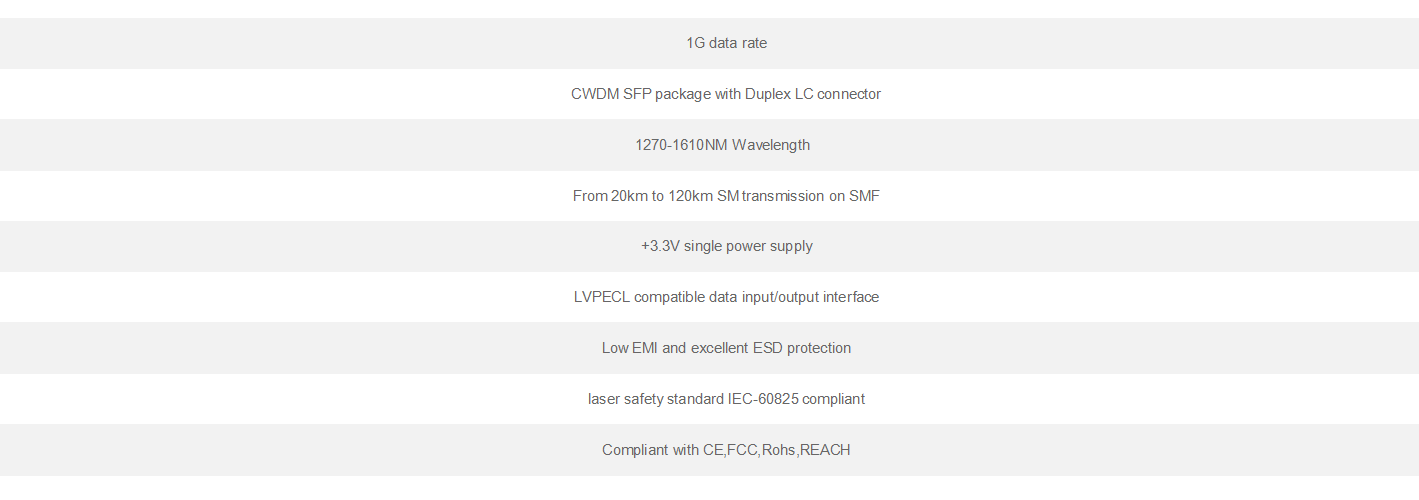Select the LVPECL data interface row
Image resolution: width=1419 pixels, height=500 pixels.
coord(726,297)
